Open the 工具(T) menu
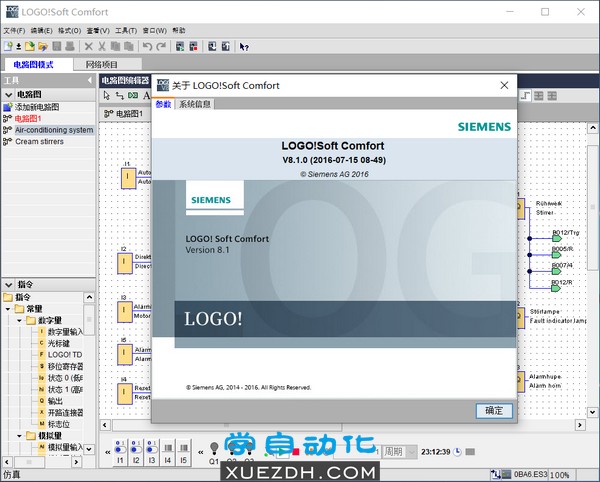This screenshot has height=482, width=600. click(126, 31)
